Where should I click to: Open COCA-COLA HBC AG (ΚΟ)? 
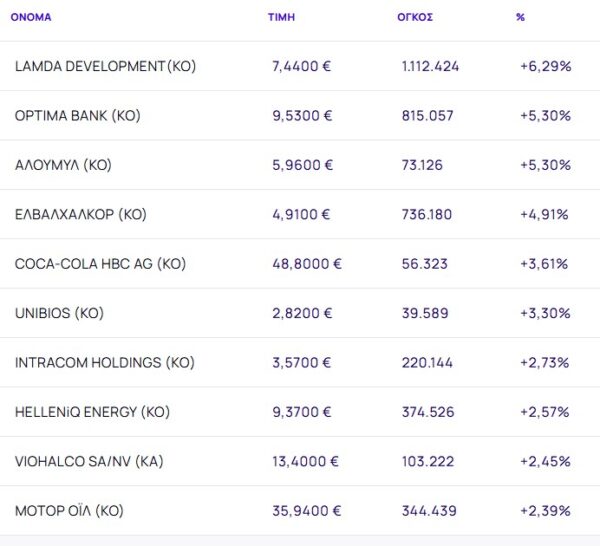100,264
